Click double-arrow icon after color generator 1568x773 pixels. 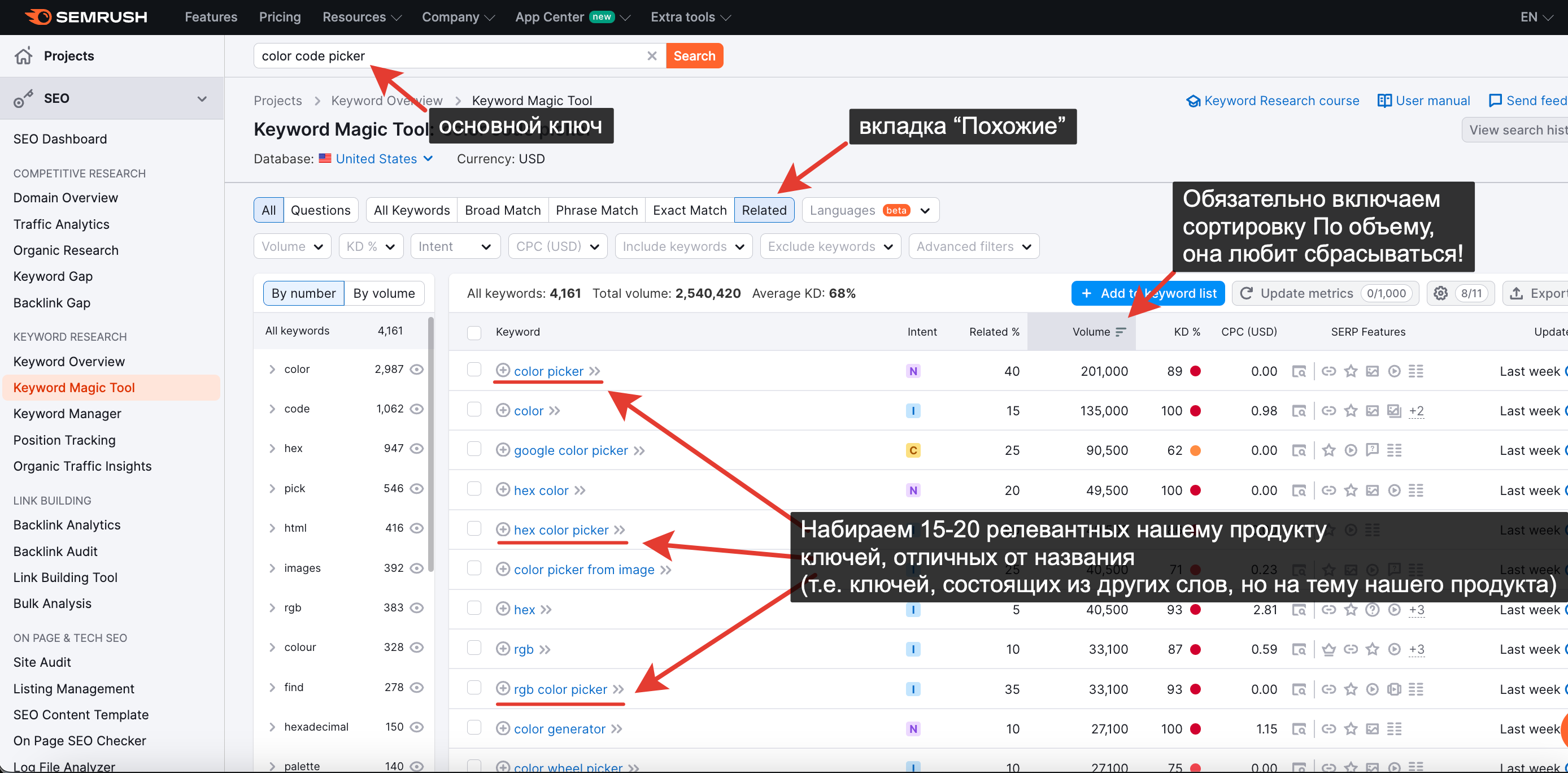[x=617, y=728]
